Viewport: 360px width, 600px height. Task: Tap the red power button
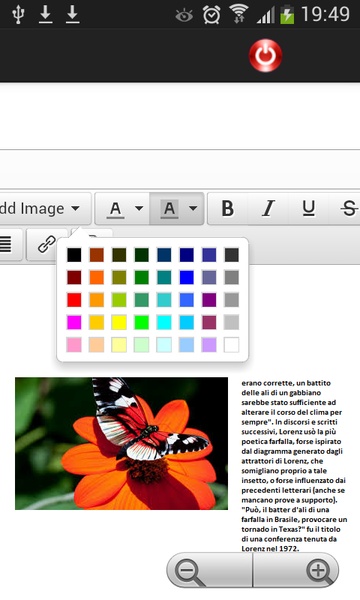[266, 55]
